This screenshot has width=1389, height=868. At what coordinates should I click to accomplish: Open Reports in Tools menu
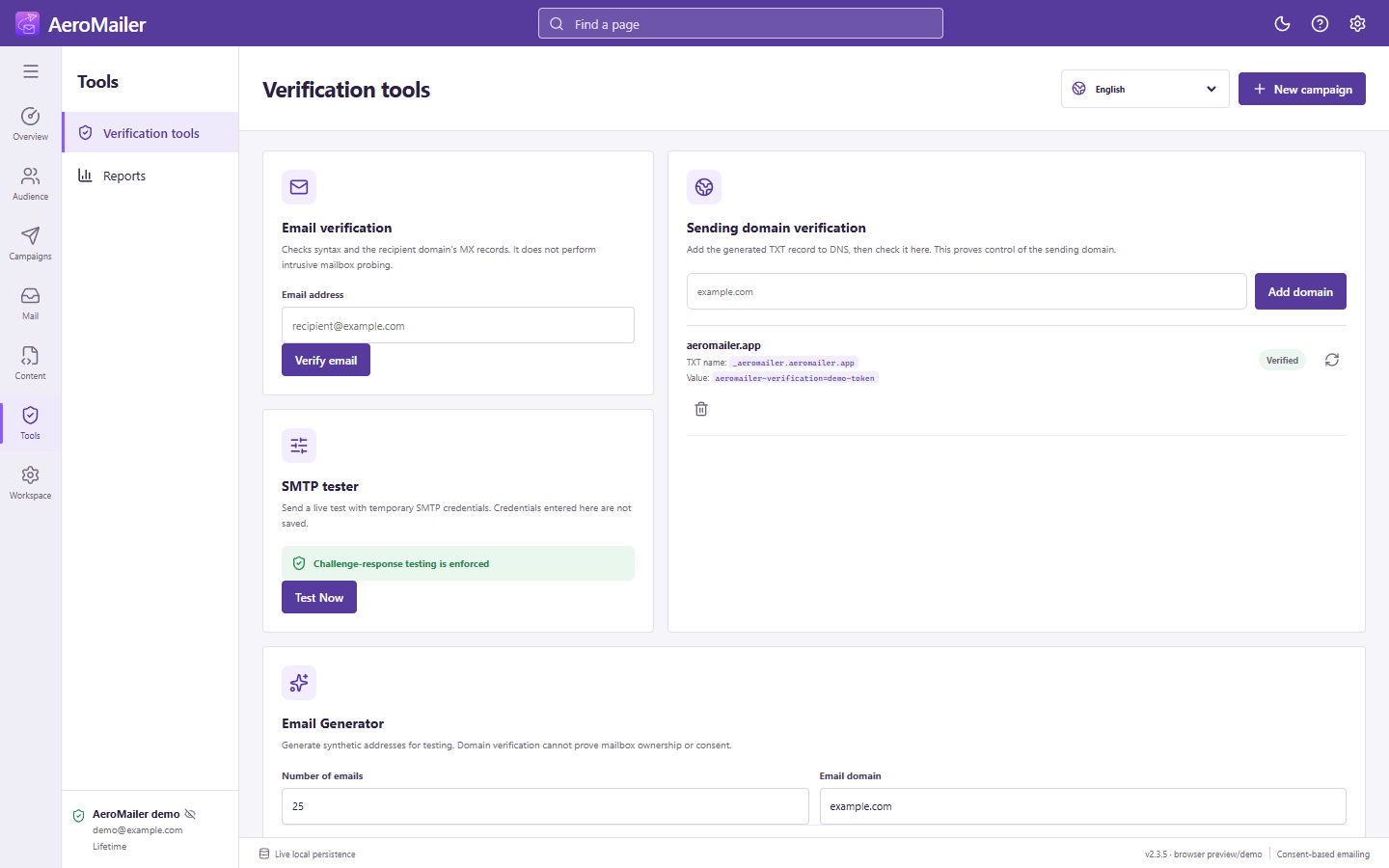point(150,176)
